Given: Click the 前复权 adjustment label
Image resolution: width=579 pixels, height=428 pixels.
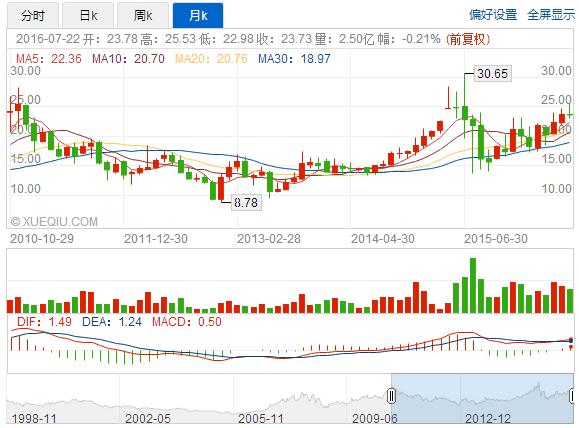Looking at the screenshot, I should (468, 39).
